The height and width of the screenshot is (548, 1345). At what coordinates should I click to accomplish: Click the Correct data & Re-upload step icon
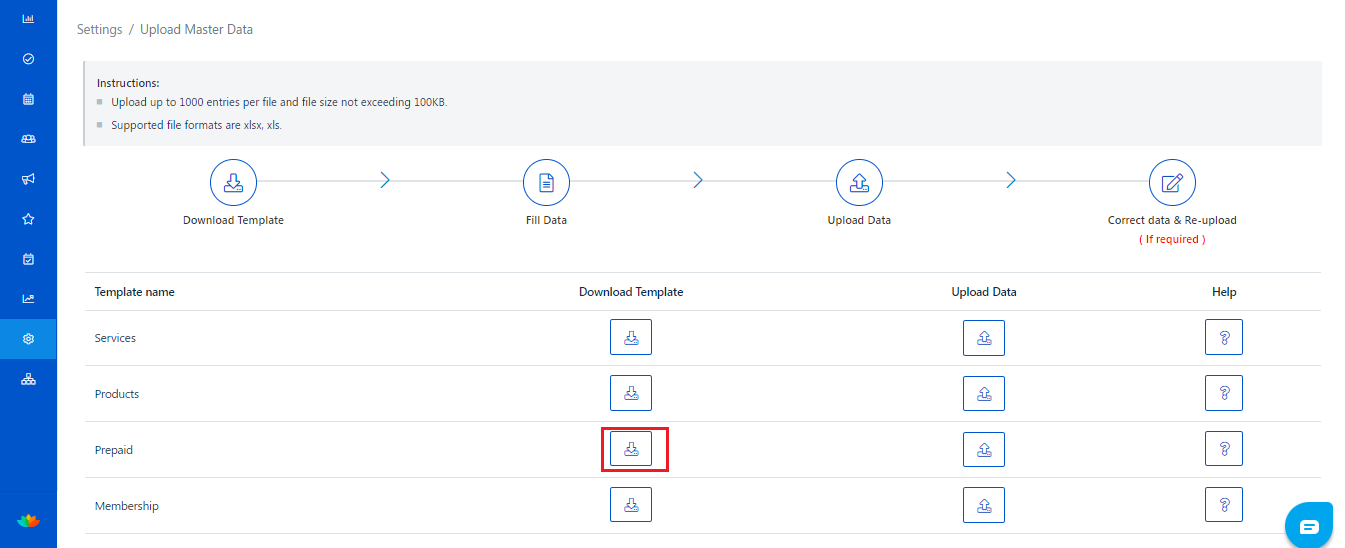[x=1172, y=183]
